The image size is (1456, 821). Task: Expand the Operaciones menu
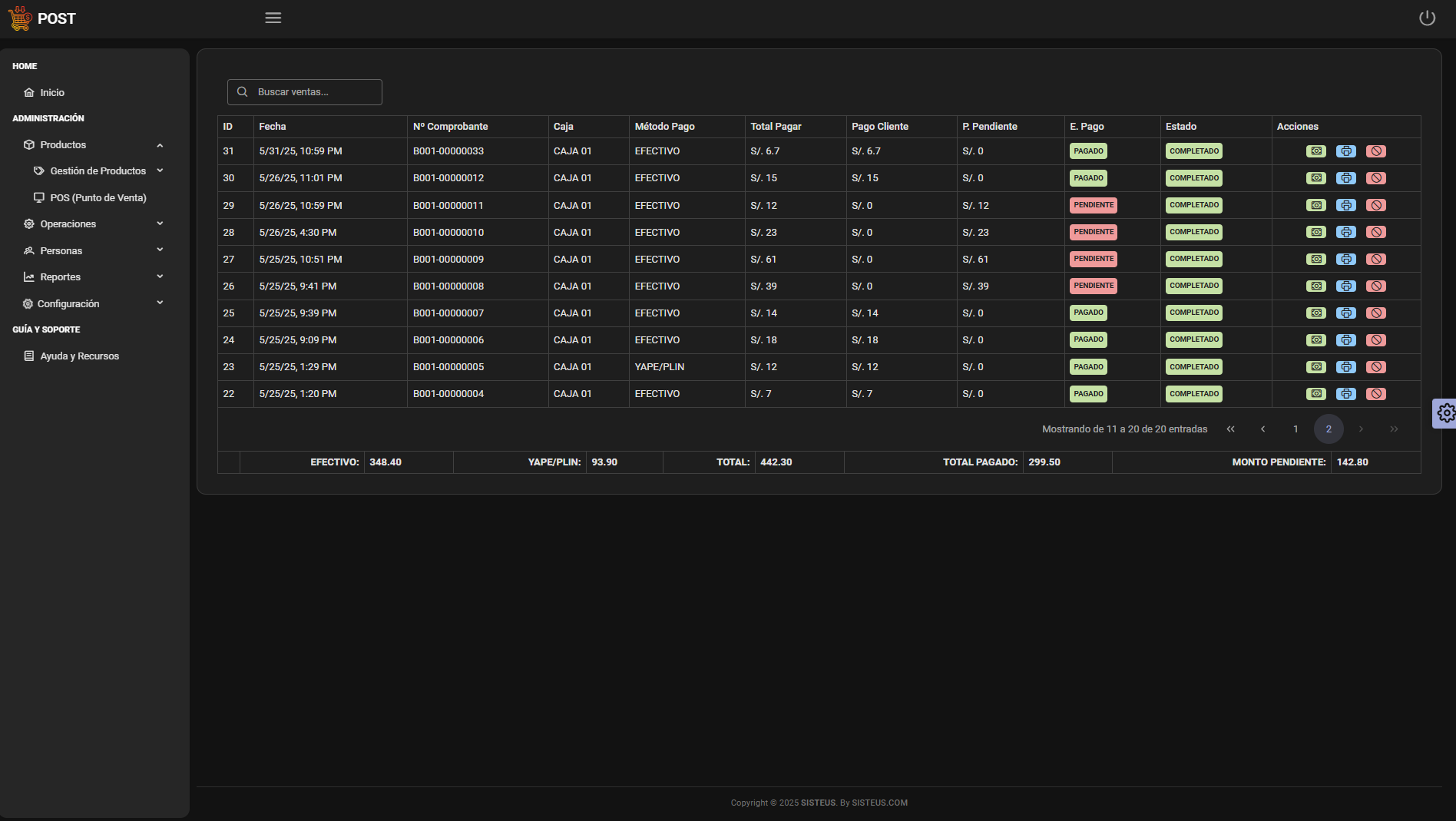point(160,224)
